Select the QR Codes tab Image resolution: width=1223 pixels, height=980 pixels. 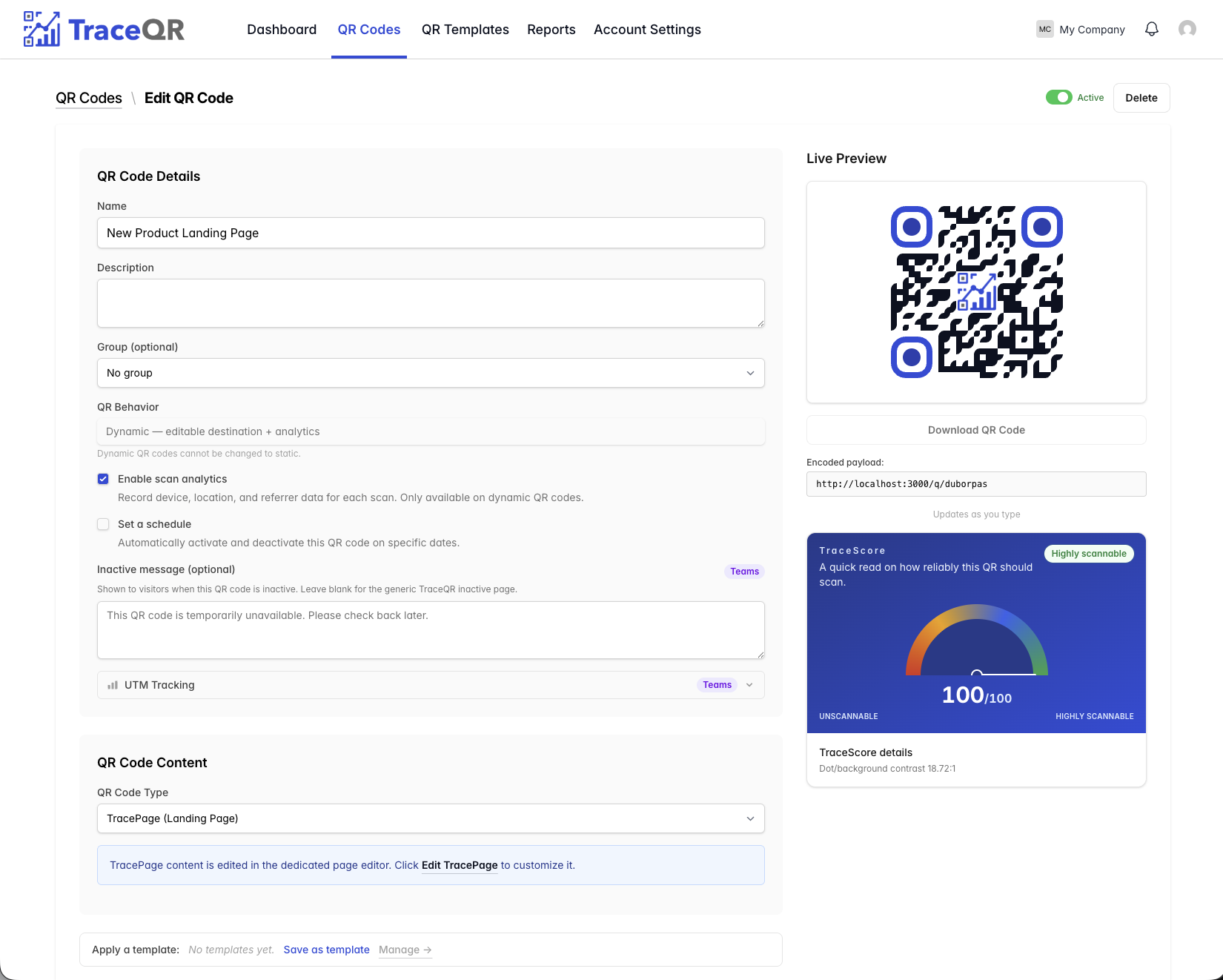click(x=369, y=30)
